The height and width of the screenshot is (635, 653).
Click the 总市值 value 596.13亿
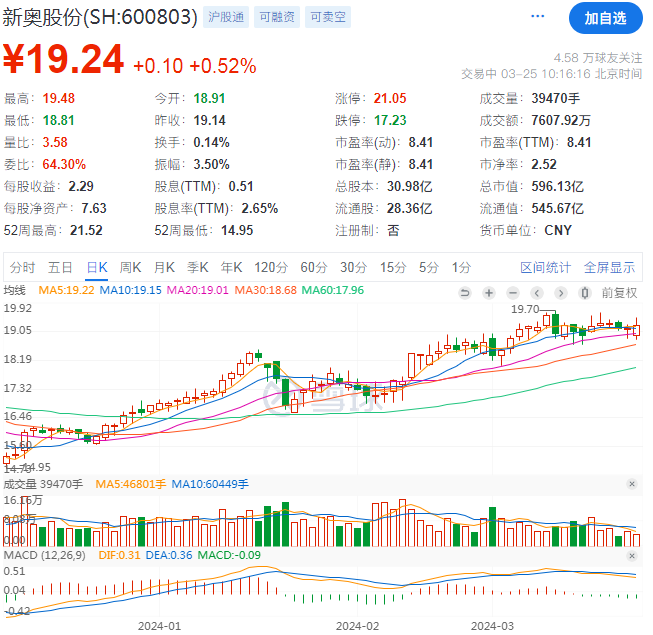tap(558, 186)
